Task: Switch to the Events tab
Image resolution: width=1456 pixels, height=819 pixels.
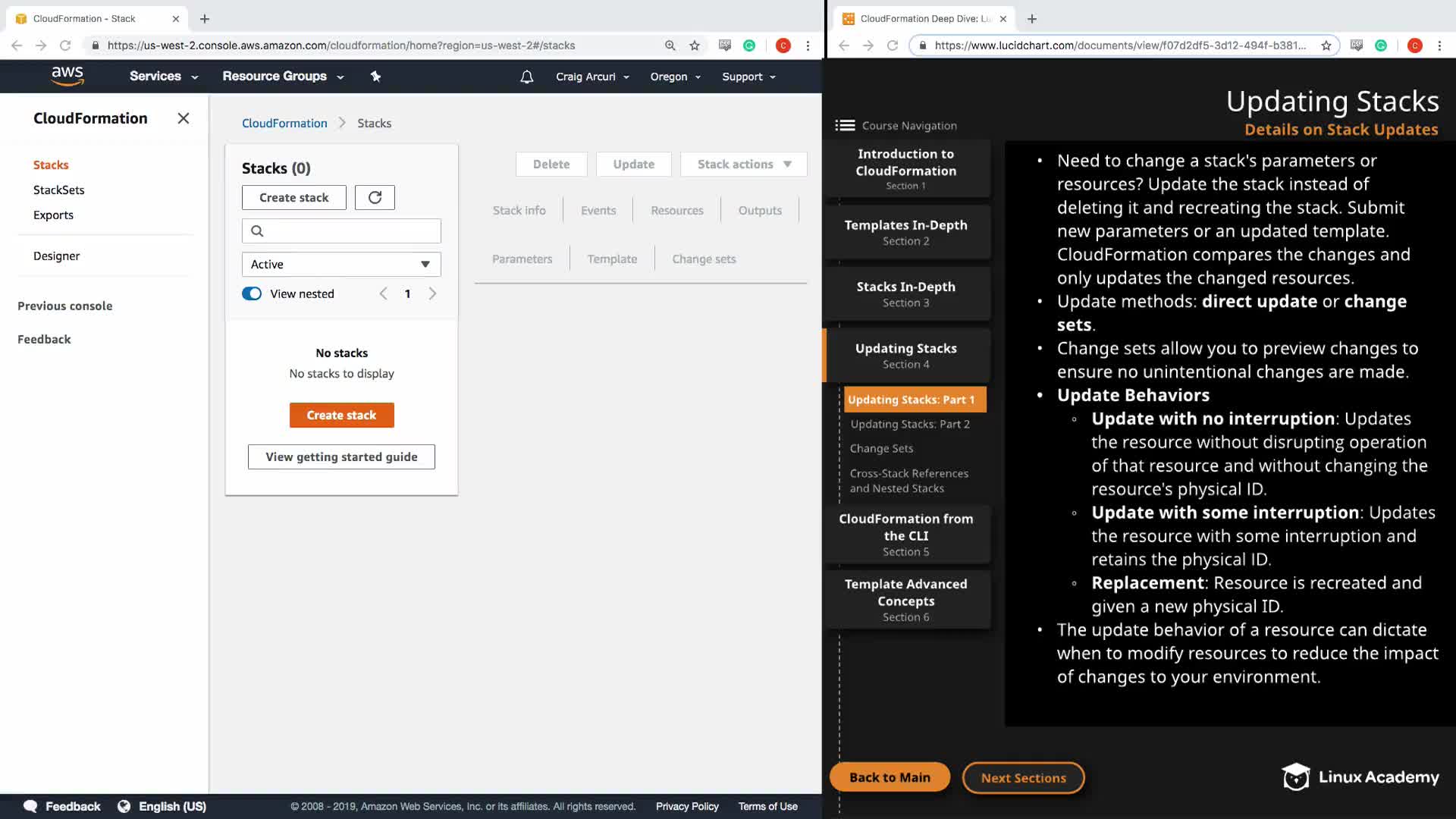Action: point(598,210)
